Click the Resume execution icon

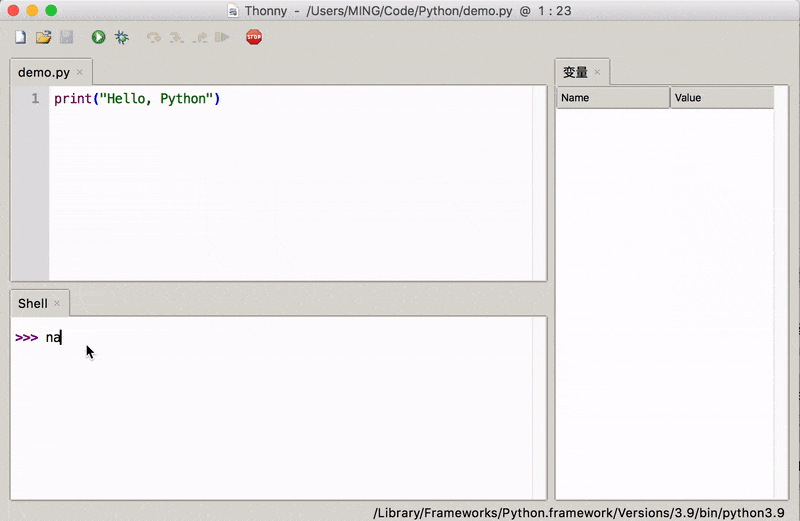(222, 37)
